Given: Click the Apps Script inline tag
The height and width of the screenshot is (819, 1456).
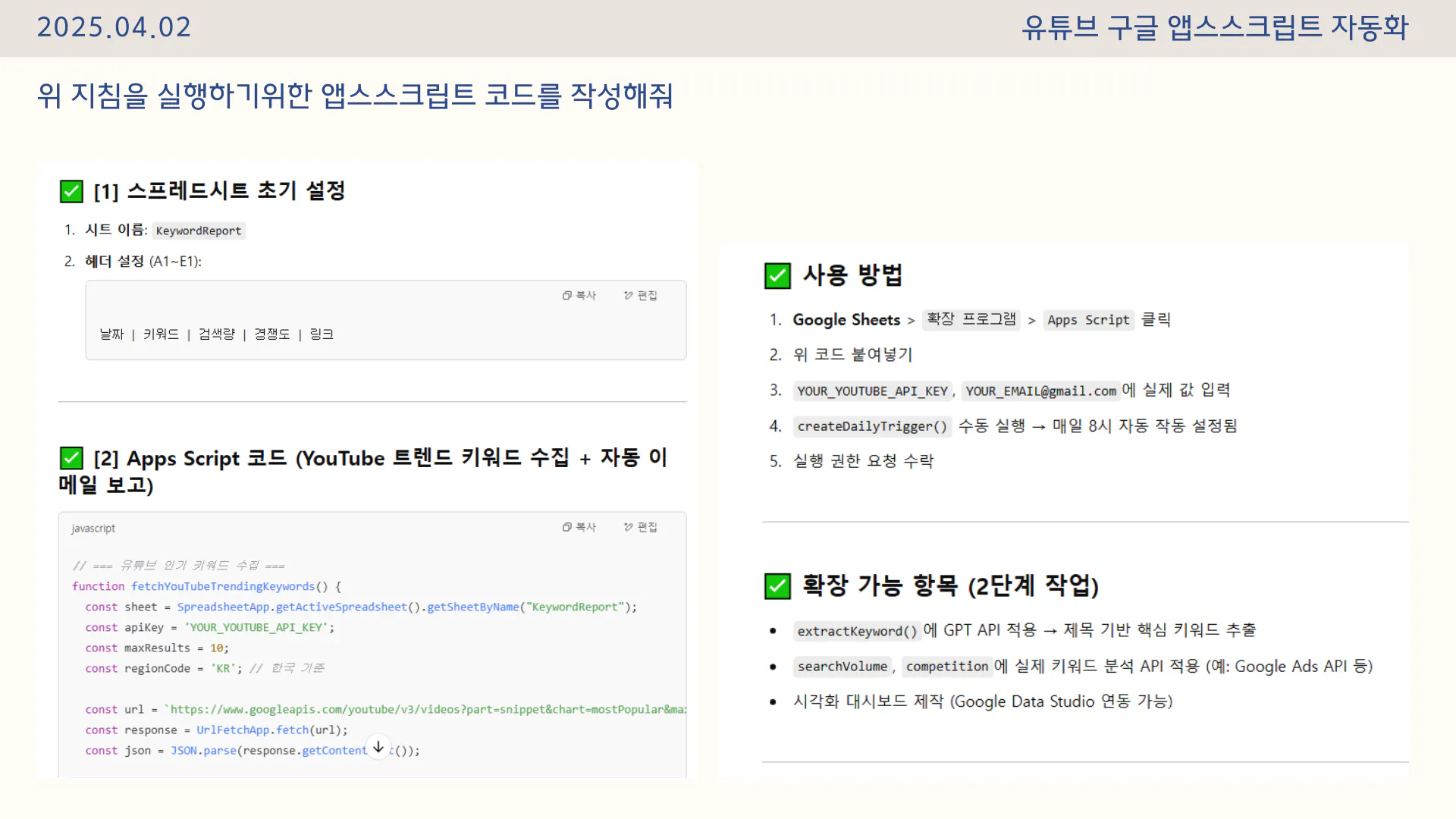Looking at the screenshot, I should (x=1088, y=320).
